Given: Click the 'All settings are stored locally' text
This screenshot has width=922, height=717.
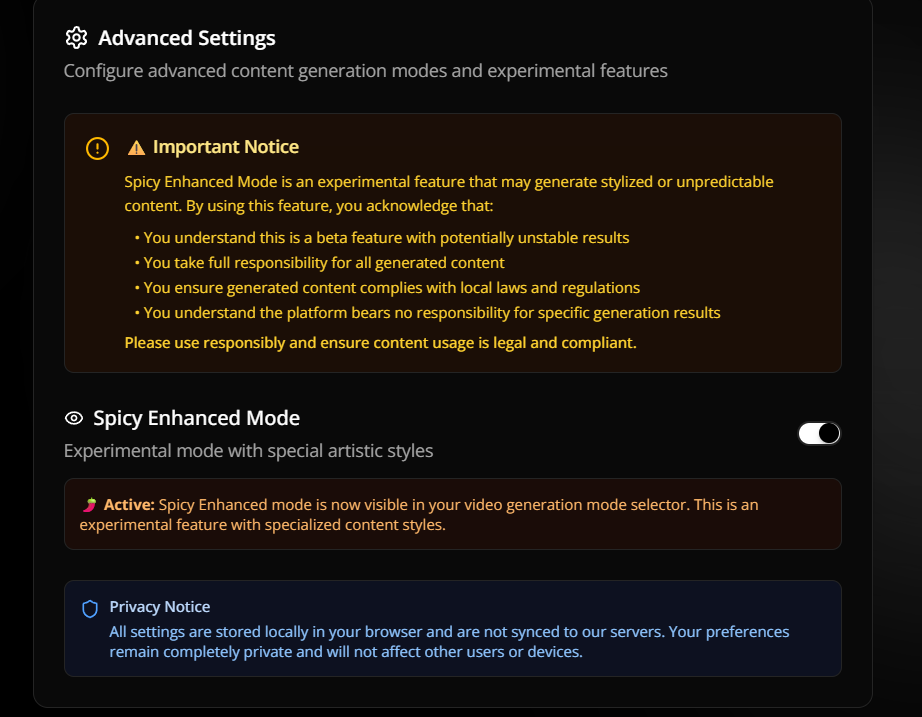Looking at the screenshot, I should (449, 642).
